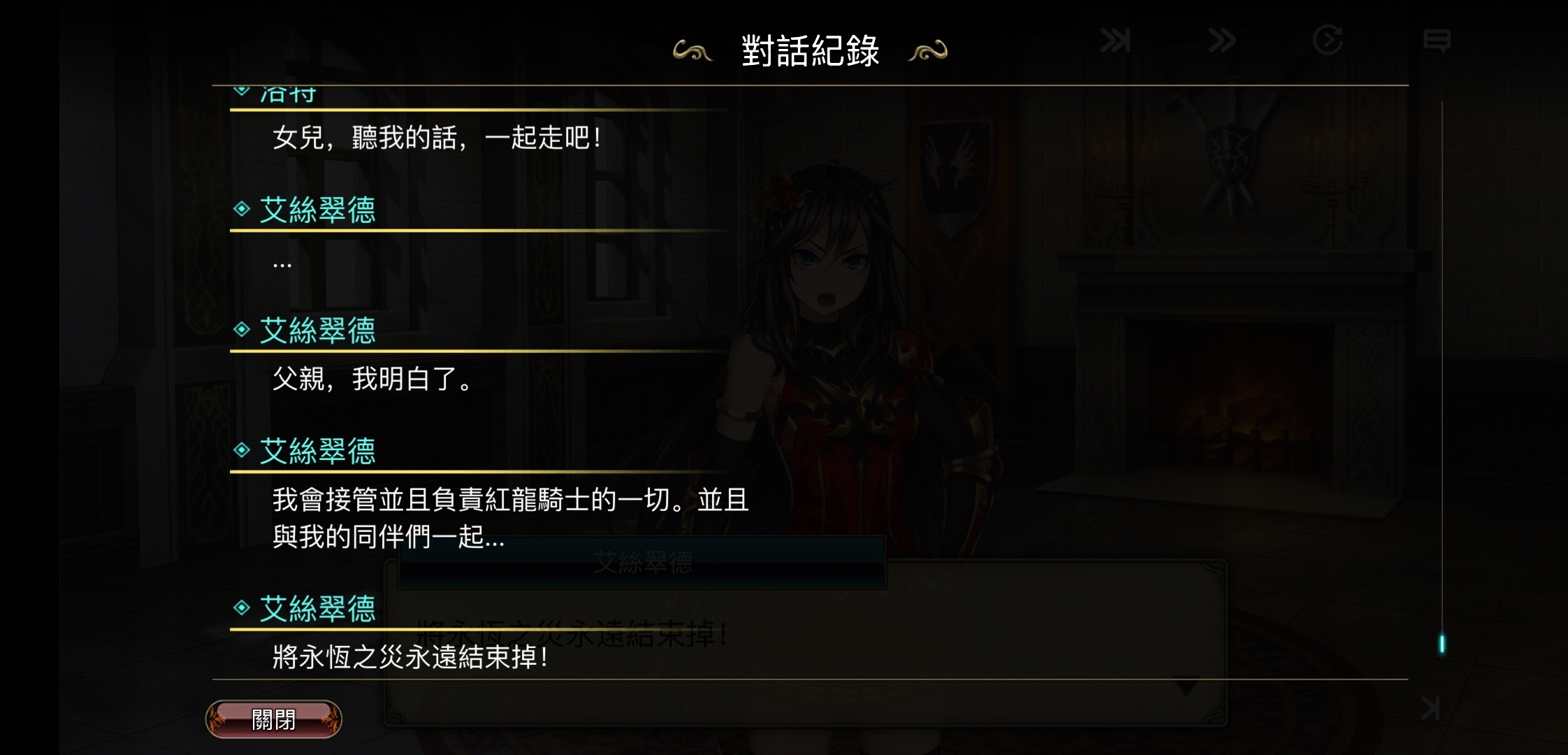Select the line 女兒，聽我的話，一起走吧！
The height and width of the screenshot is (755, 1568).
click(437, 138)
